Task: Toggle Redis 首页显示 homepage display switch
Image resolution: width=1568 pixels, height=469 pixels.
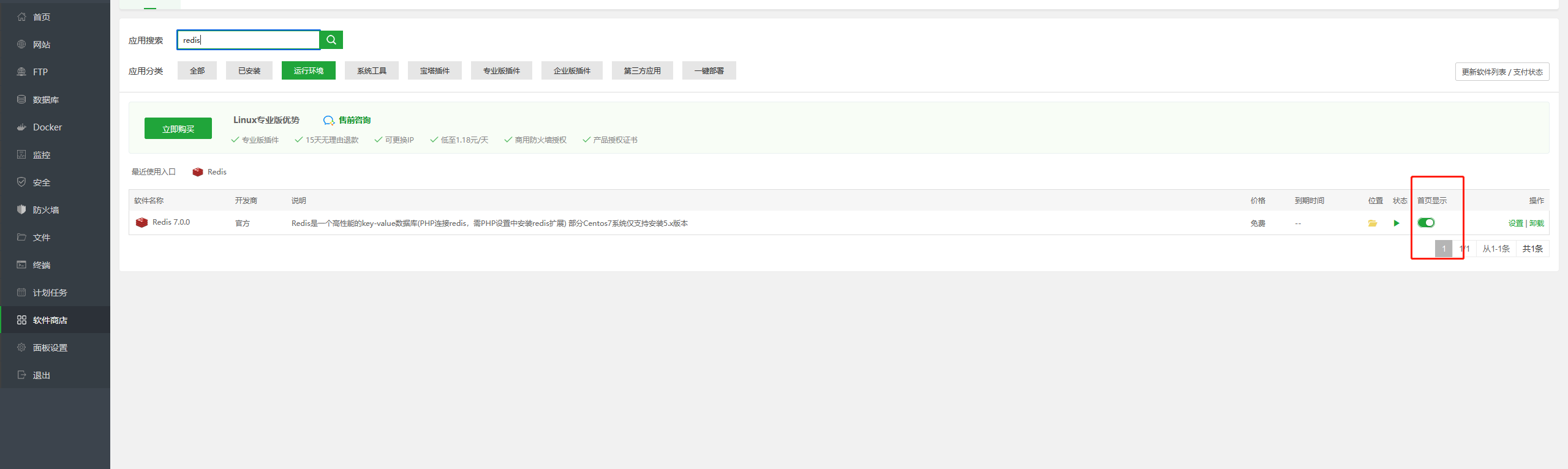Action: (1426, 223)
